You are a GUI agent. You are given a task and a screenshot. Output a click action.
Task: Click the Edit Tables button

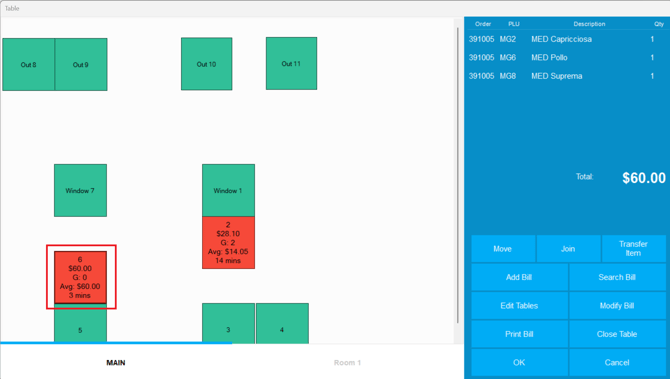point(519,306)
